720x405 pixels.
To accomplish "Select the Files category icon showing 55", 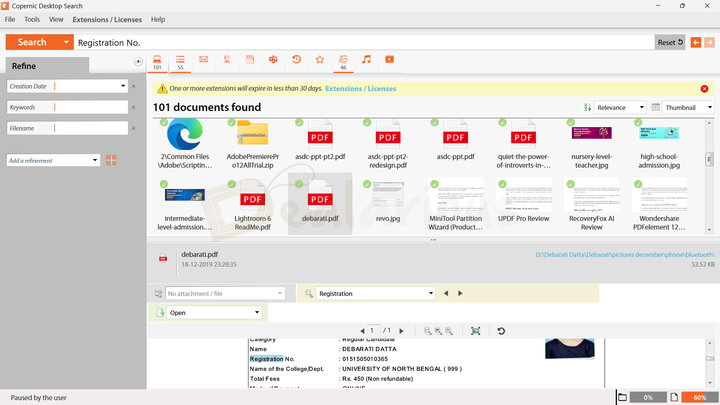I will [x=180, y=62].
